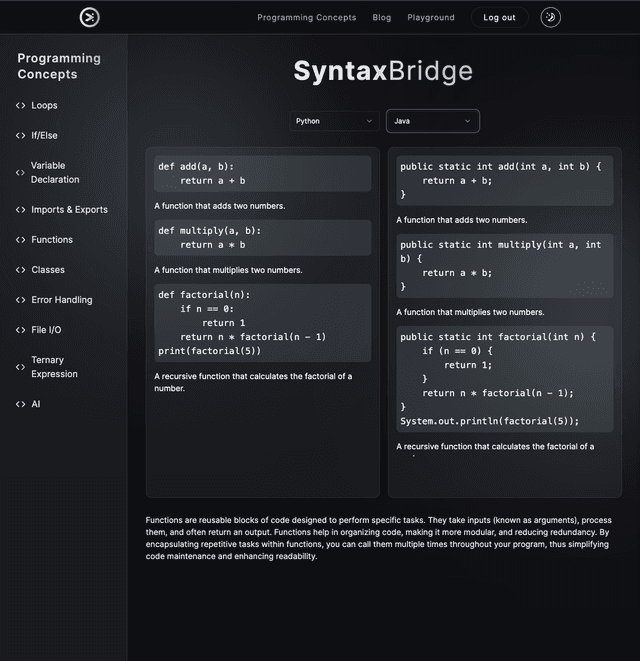The image size is (640, 661).
Task: Open the Python language dropdown
Action: 335,121
